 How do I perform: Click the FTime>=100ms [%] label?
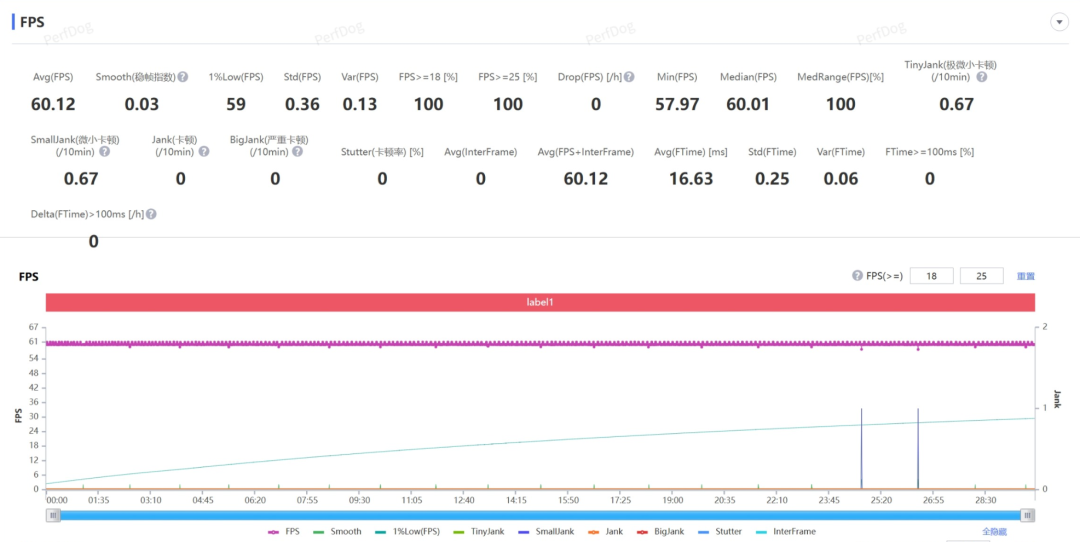pyautogui.click(x=929, y=152)
